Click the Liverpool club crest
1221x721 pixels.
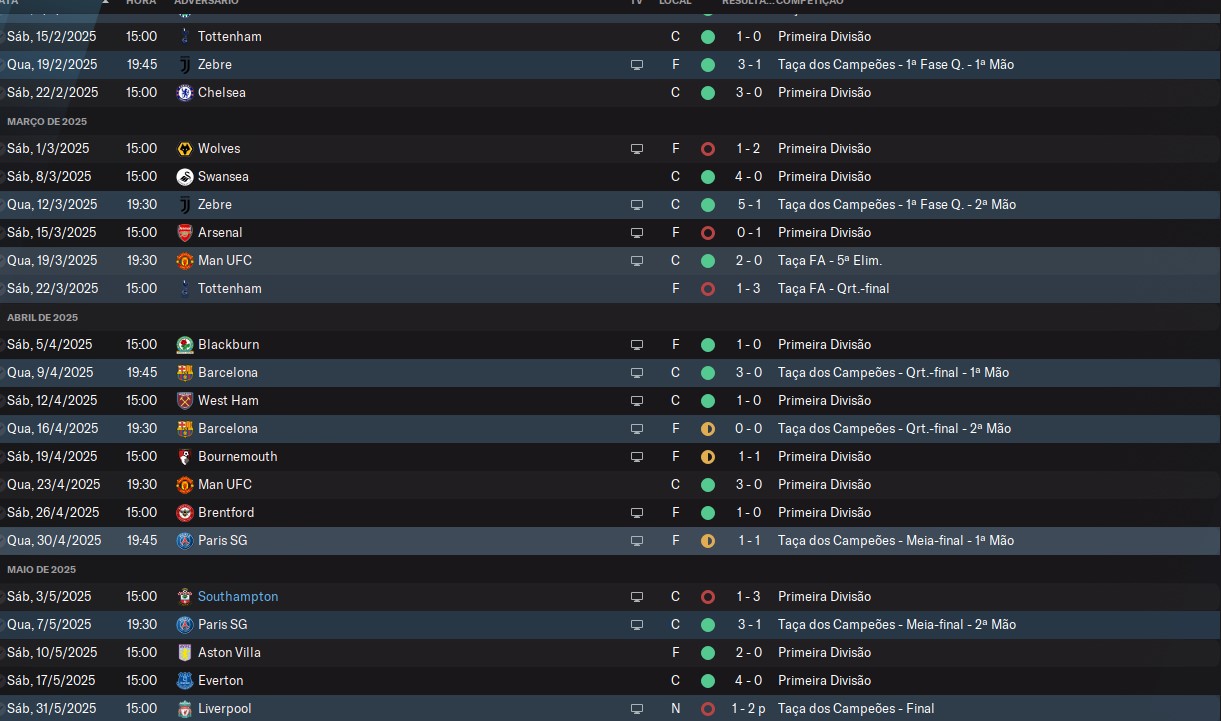point(184,708)
